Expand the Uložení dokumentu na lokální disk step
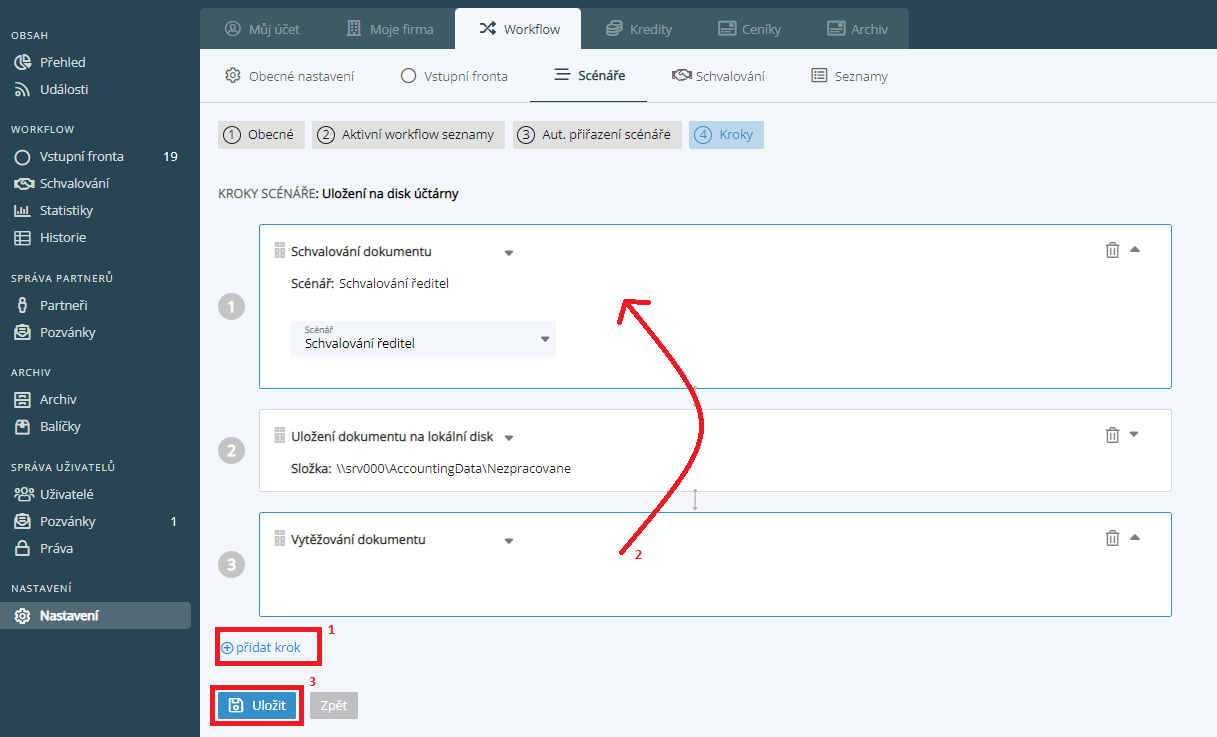Viewport: 1217px width, 737px height. (1134, 435)
